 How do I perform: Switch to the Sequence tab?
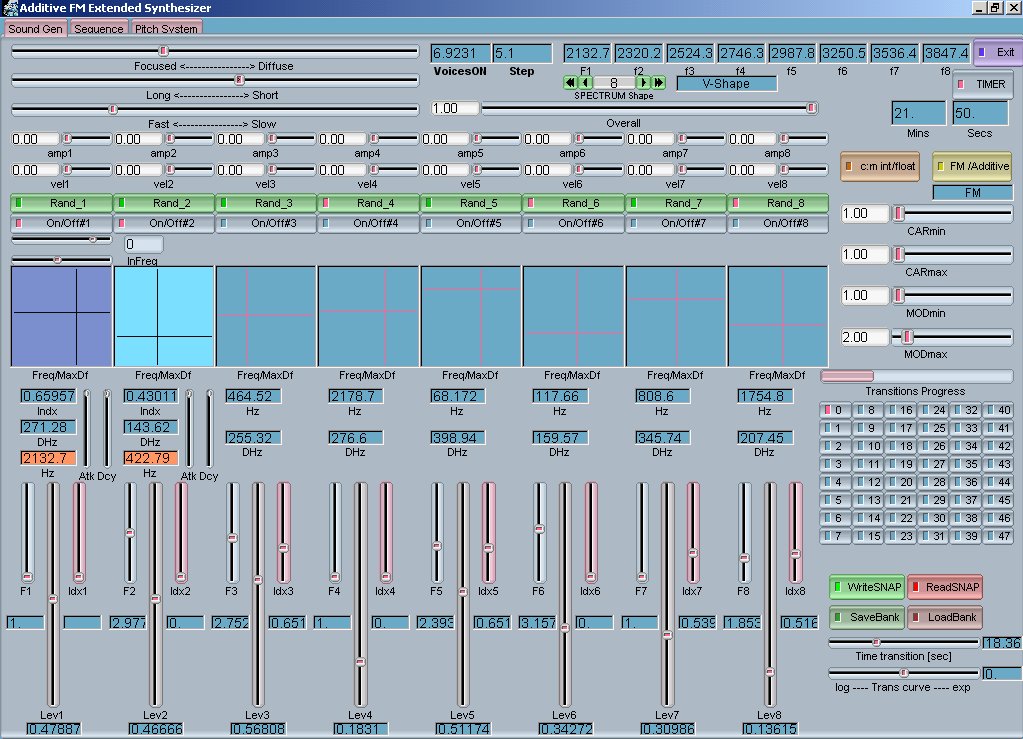point(99,29)
